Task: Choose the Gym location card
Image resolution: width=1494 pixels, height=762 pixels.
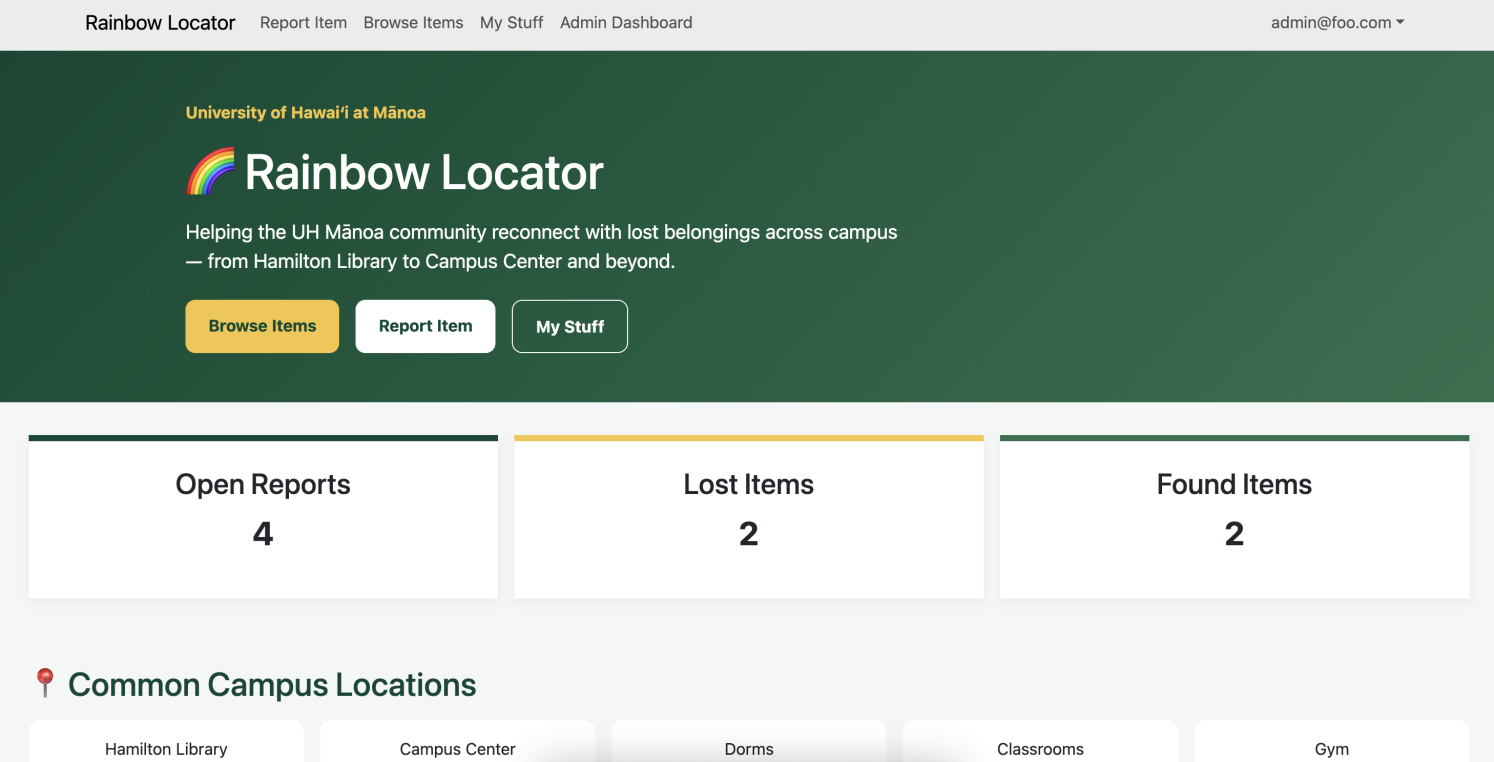Action: [x=1332, y=742]
